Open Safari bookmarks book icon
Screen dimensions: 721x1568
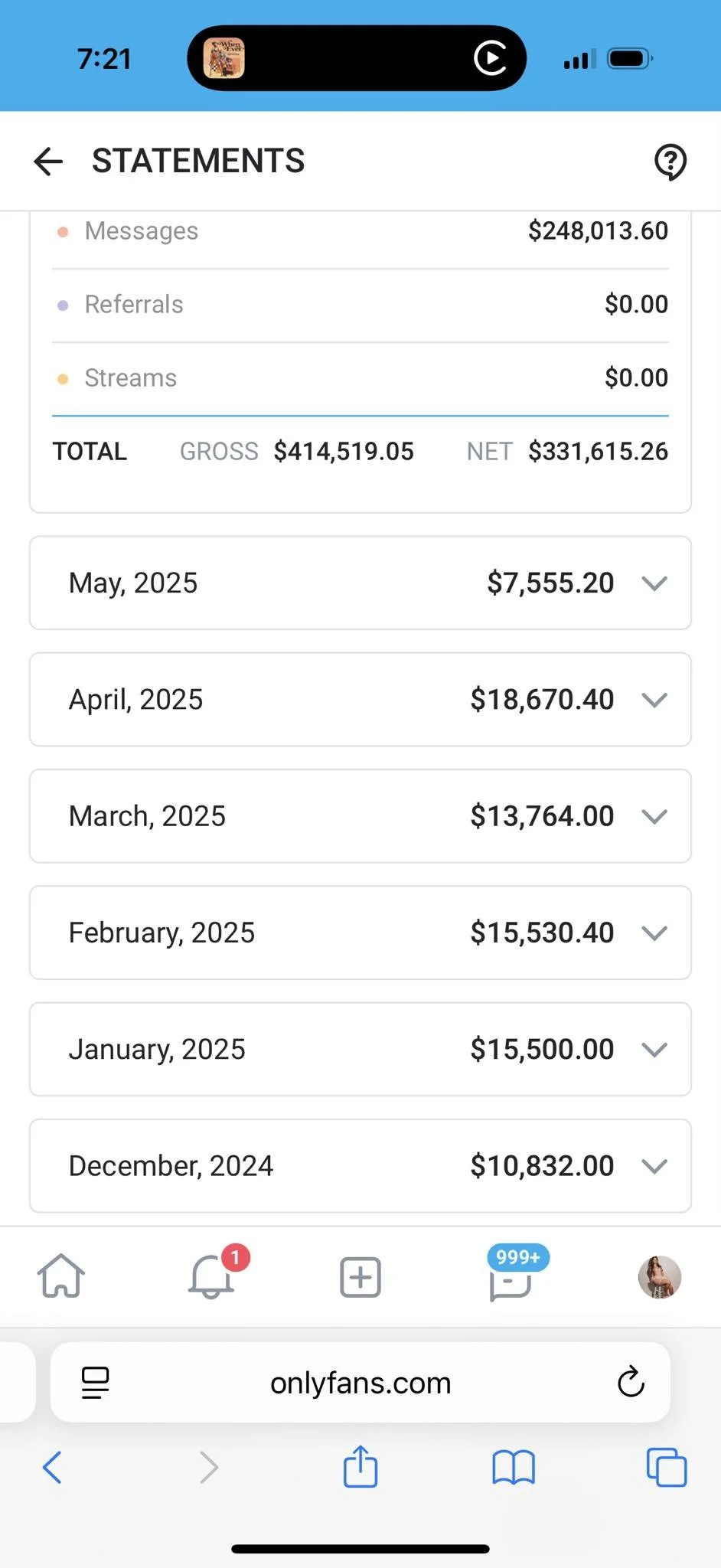point(513,1468)
